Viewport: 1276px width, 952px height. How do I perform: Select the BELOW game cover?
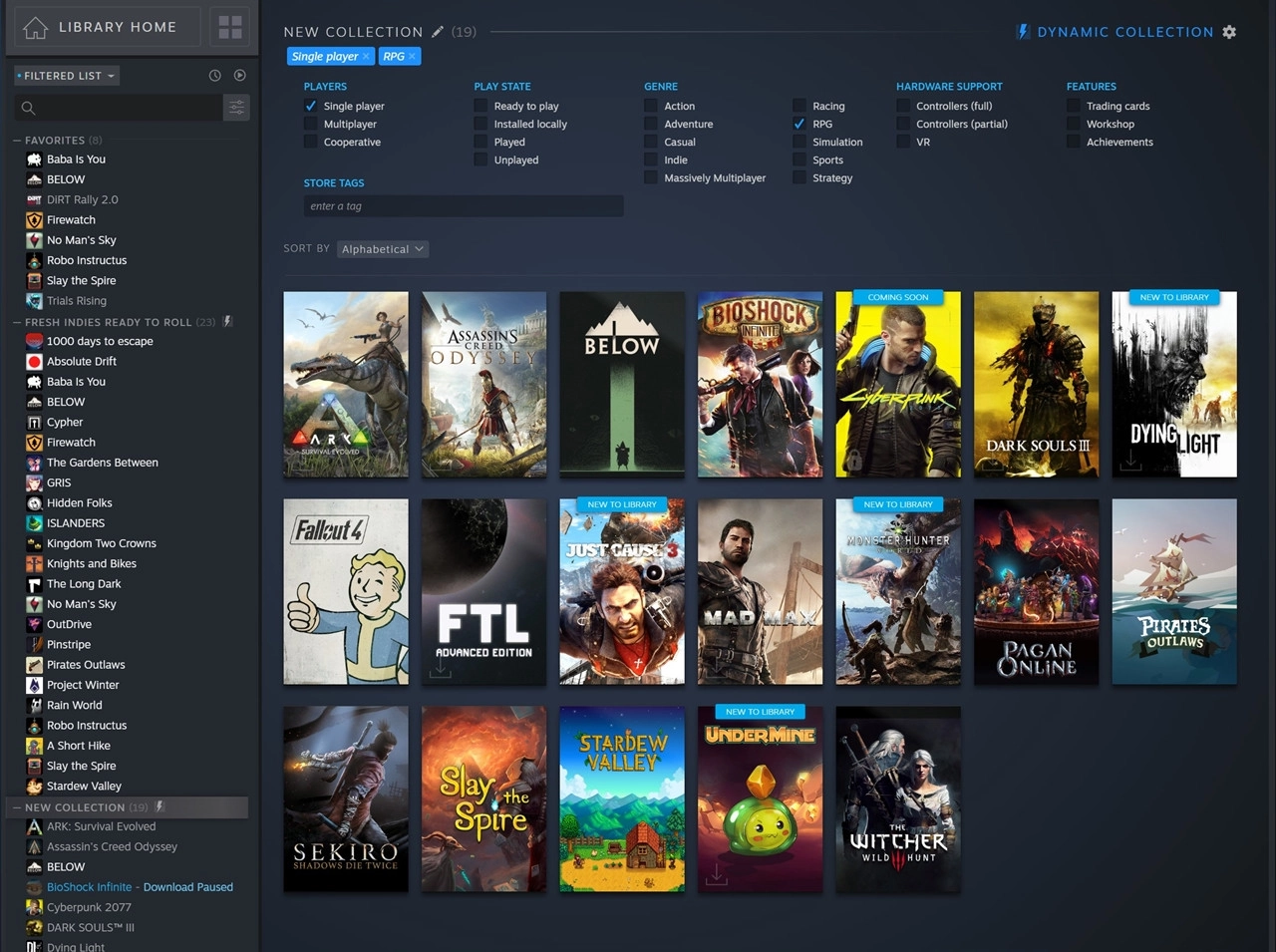click(622, 385)
